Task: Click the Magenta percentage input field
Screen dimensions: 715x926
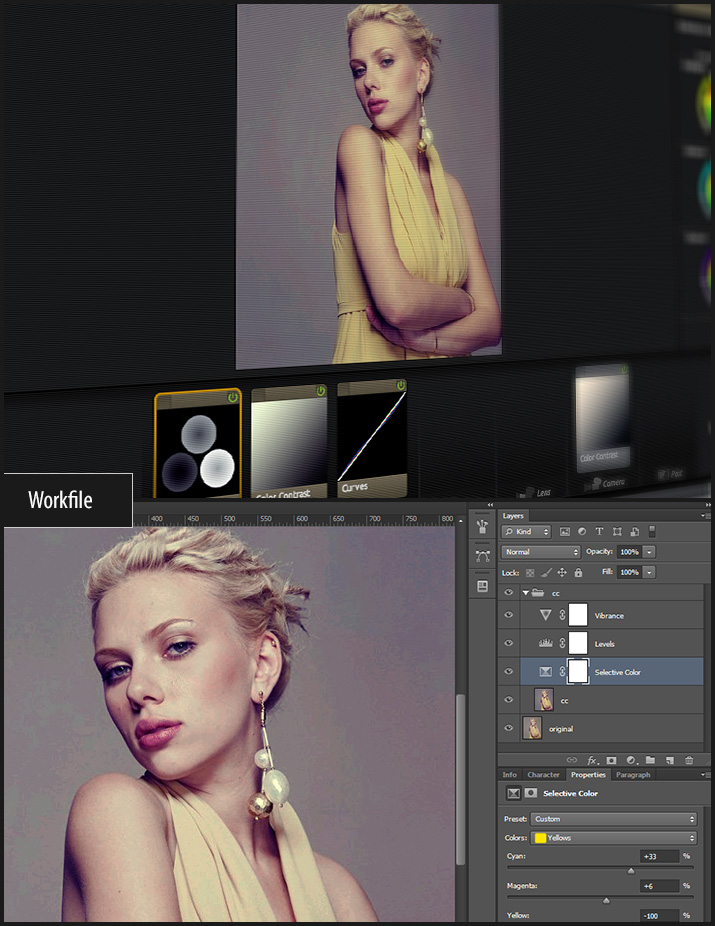Action: (x=659, y=886)
